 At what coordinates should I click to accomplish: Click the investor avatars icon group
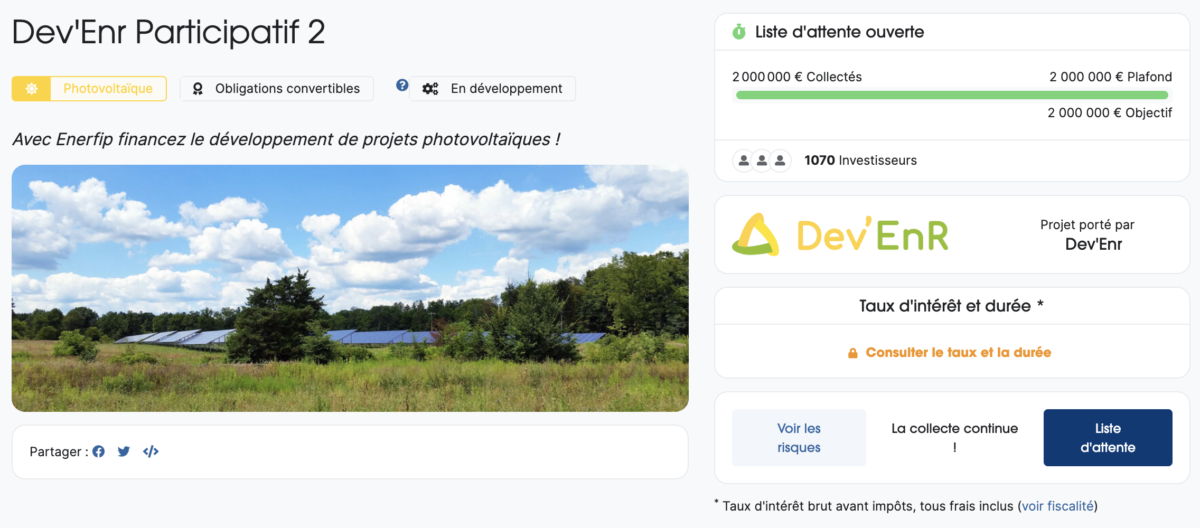[762, 160]
